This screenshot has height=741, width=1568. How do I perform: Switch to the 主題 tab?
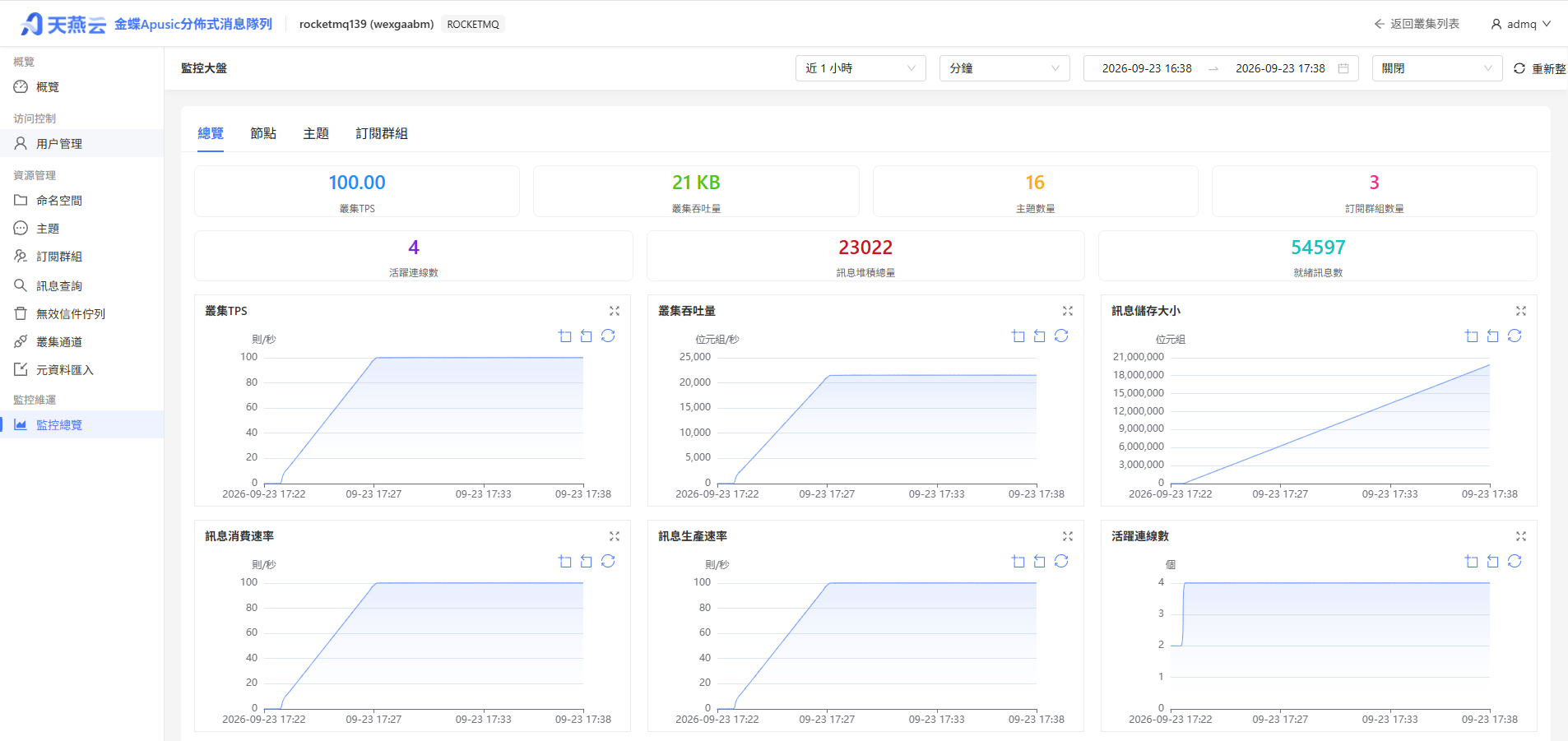pos(316,133)
